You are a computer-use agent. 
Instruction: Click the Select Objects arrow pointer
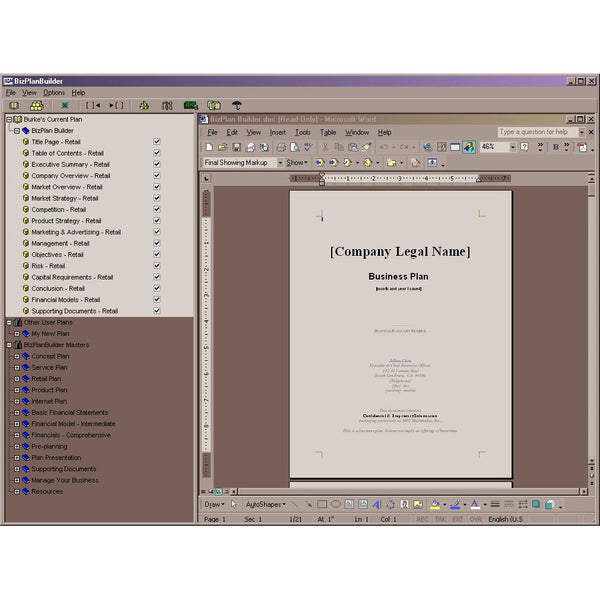coord(233,504)
